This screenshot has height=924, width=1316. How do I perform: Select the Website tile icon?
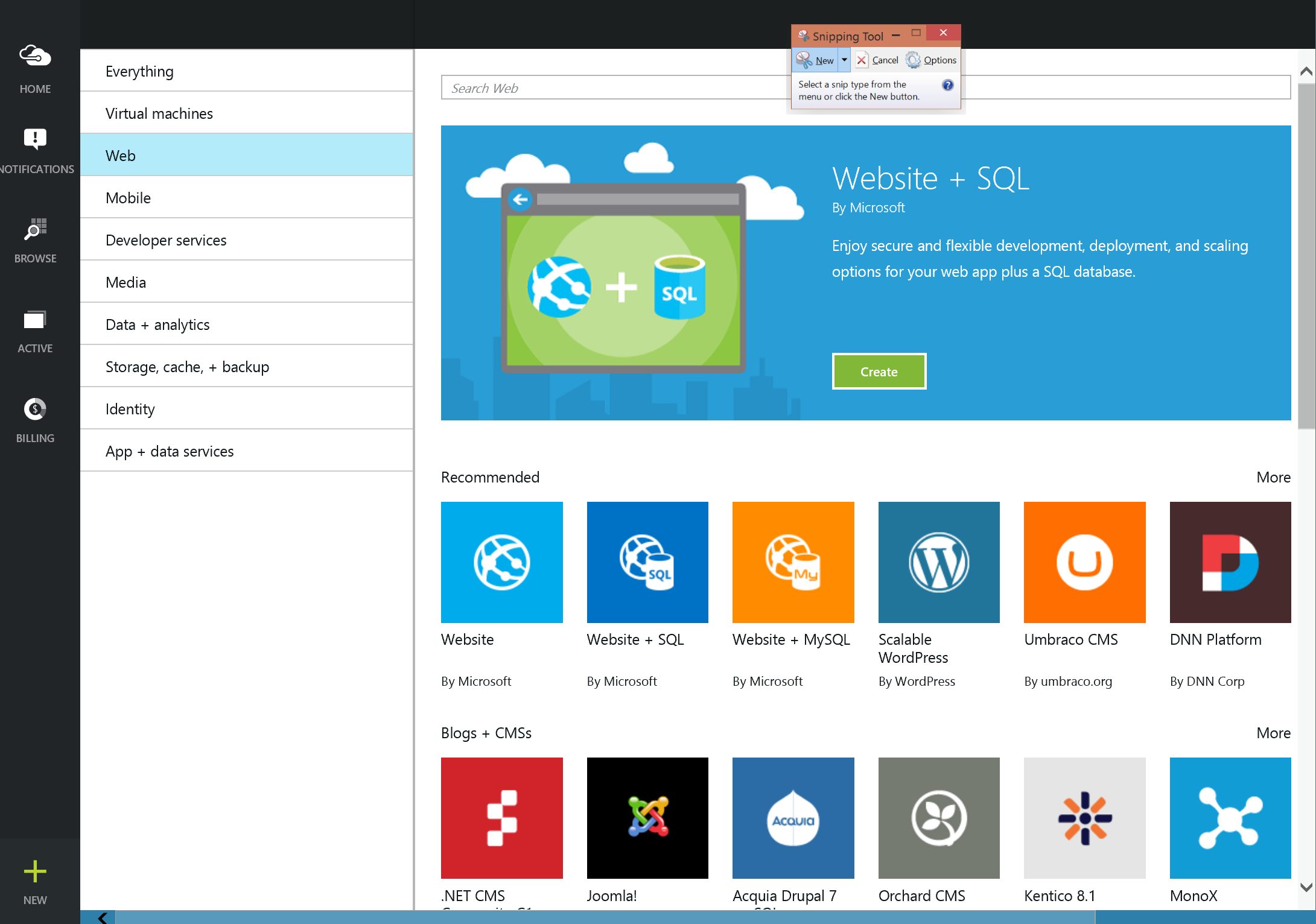(501, 562)
